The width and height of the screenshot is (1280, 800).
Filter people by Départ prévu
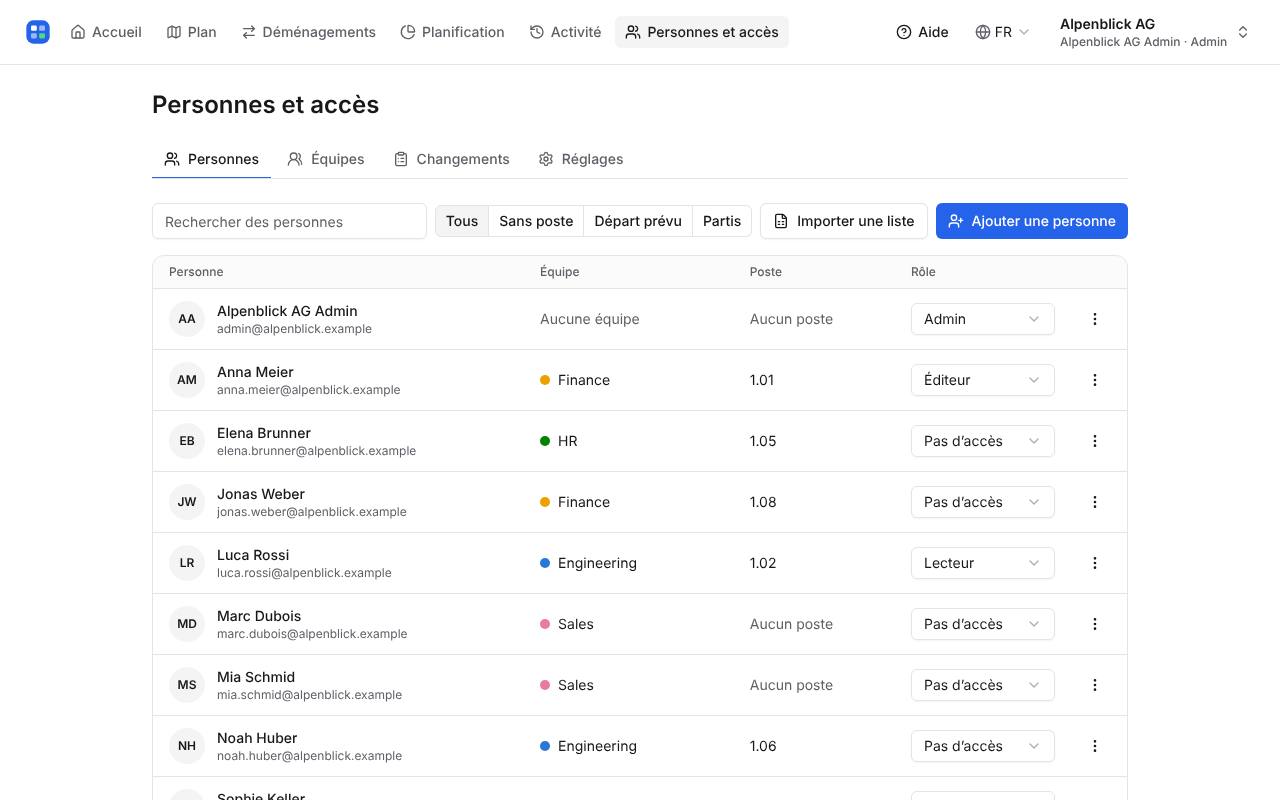(638, 221)
